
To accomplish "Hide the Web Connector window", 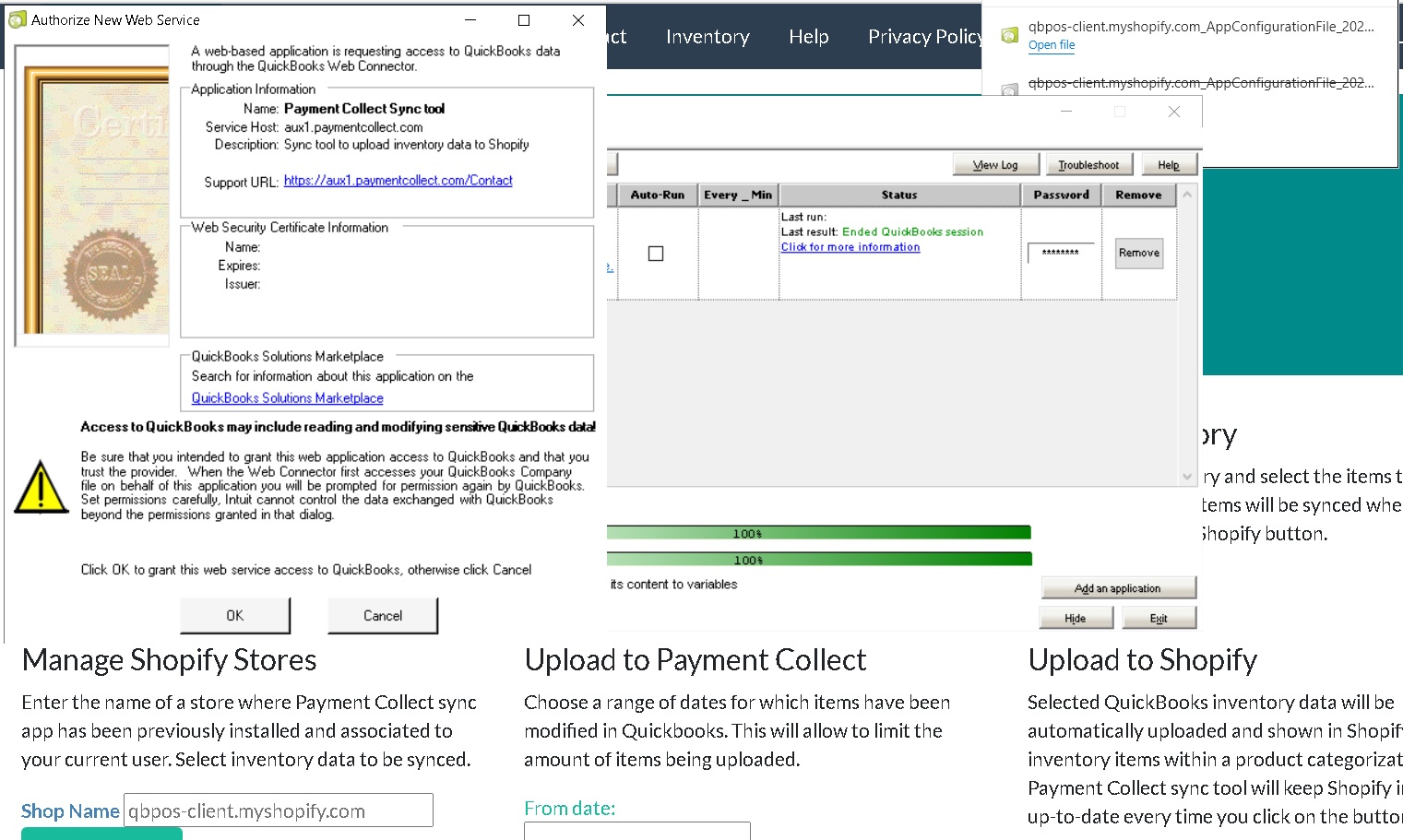I will point(1075,619).
